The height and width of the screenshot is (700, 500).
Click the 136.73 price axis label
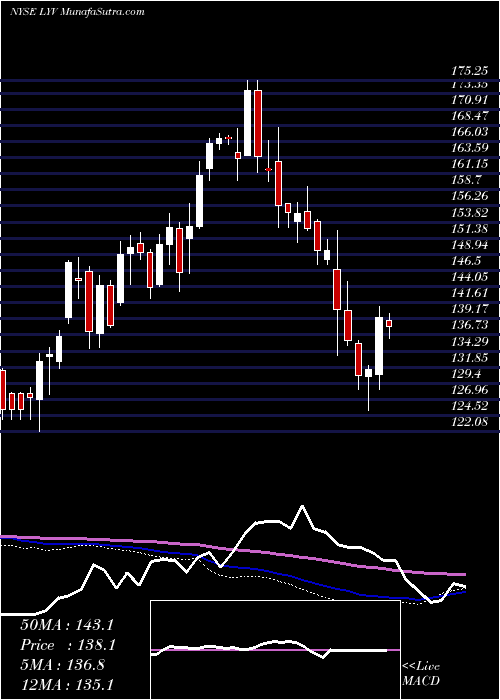[469, 325]
